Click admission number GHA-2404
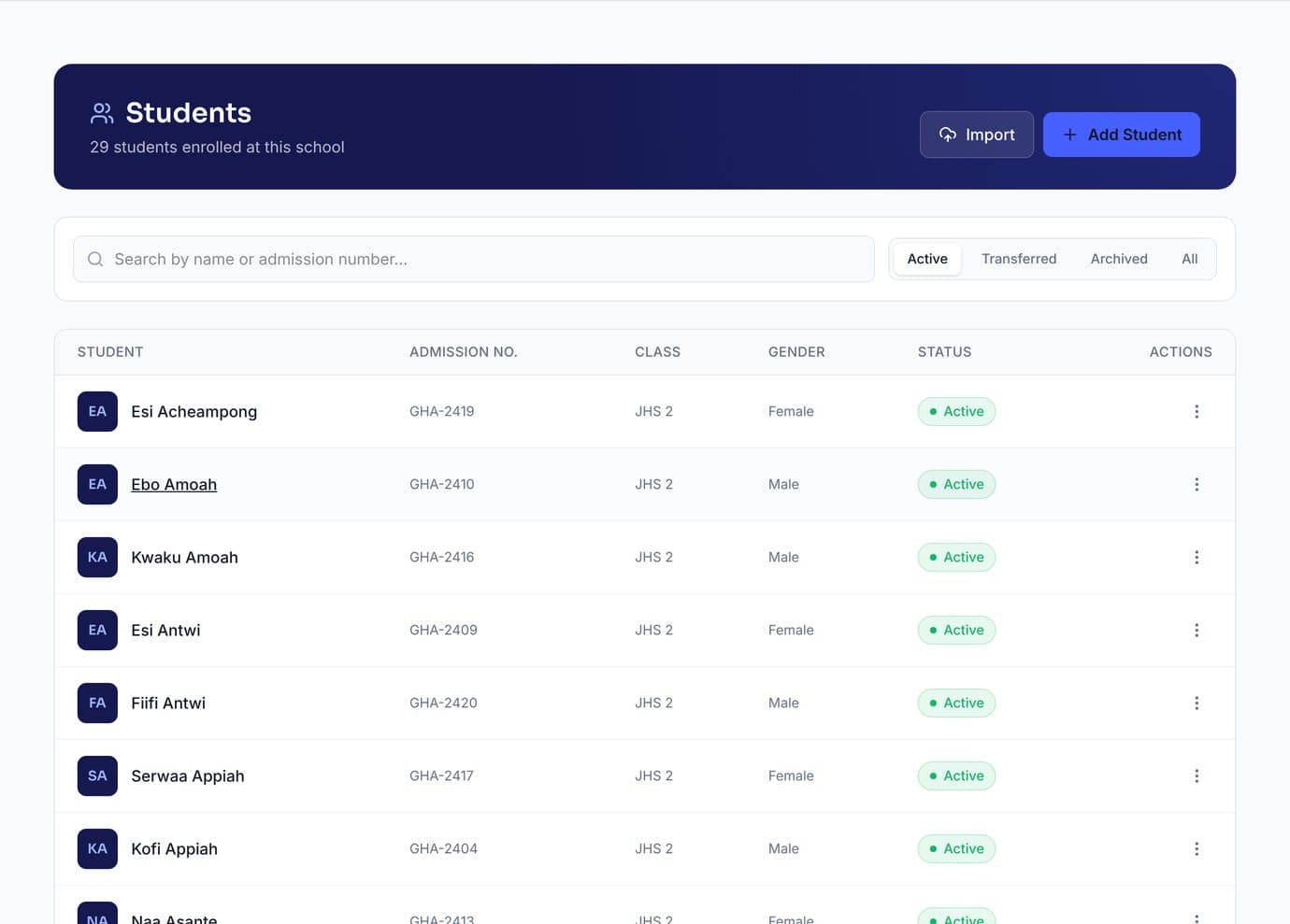 coord(443,848)
